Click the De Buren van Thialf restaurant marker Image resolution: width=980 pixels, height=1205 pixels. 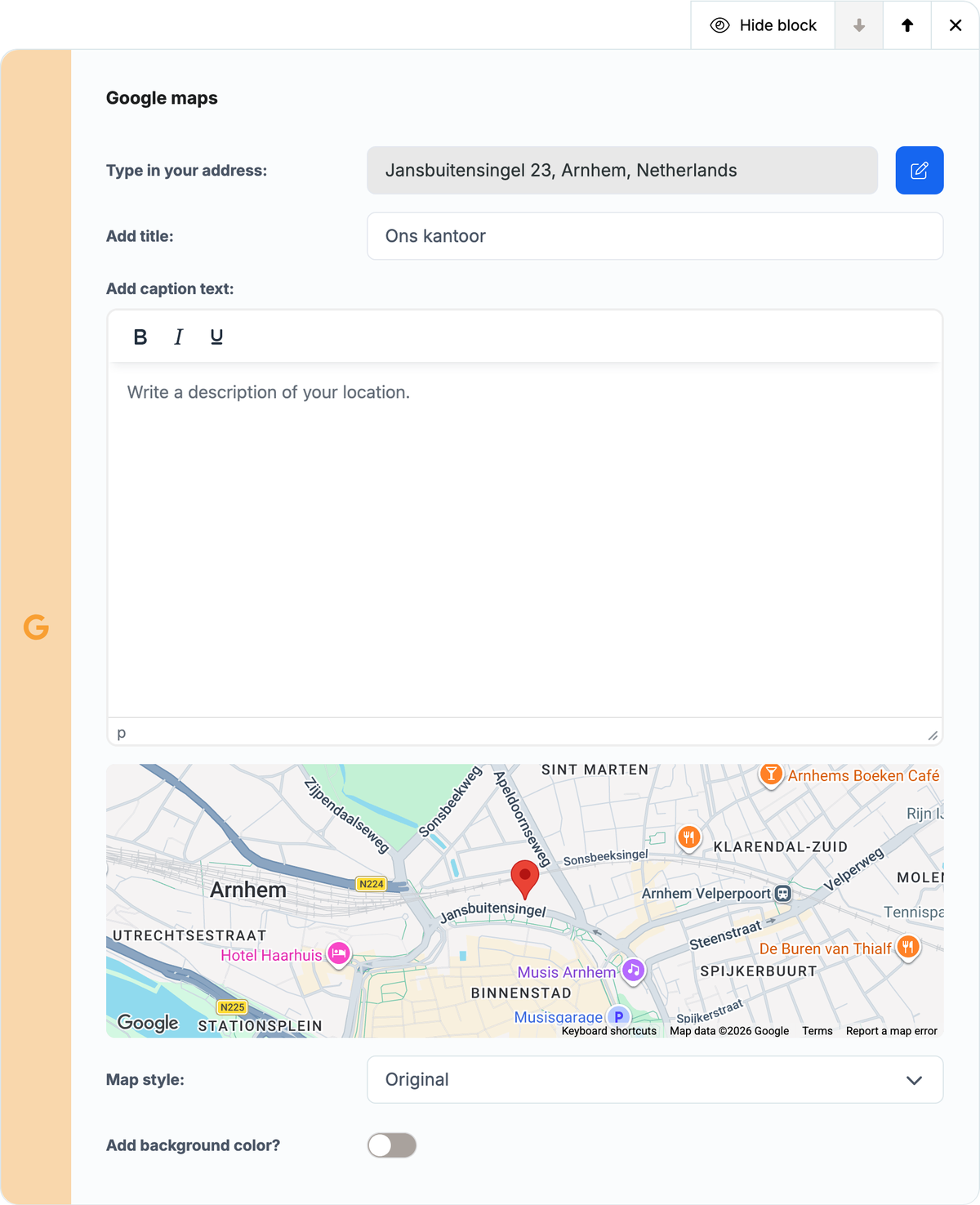pyautogui.click(x=908, y=948)
